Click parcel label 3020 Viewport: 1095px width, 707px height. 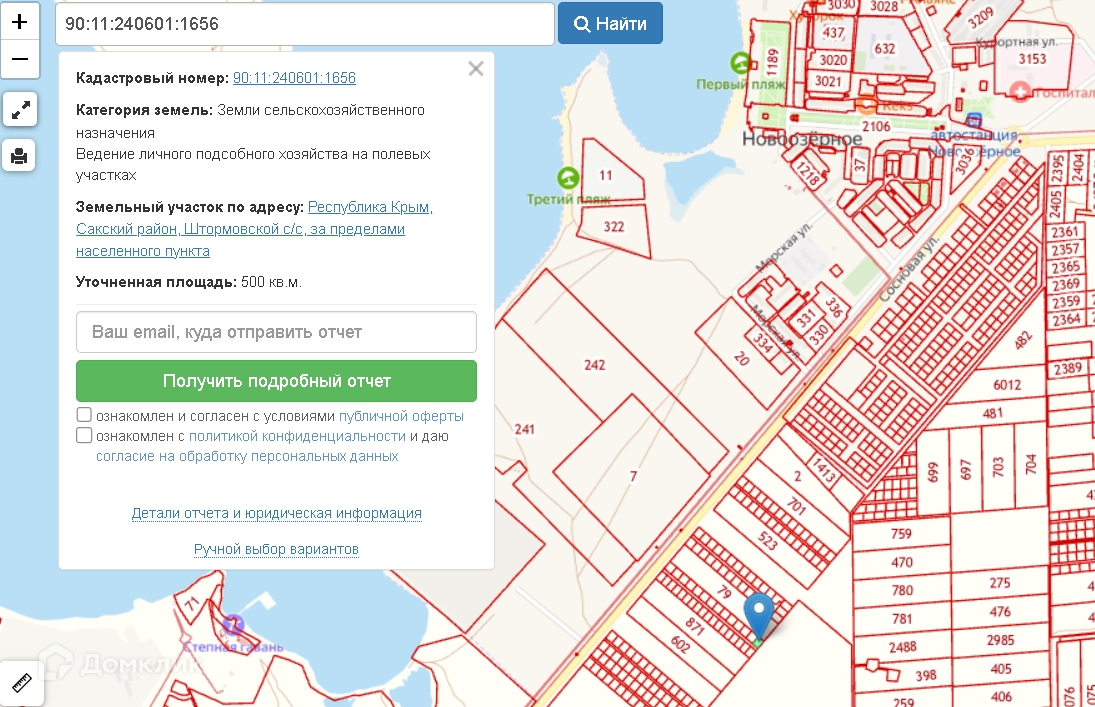click(x=832, y=60)
